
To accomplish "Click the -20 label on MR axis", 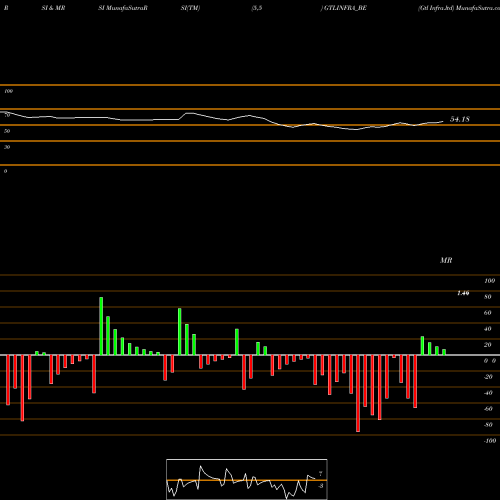I will [488, 377].
